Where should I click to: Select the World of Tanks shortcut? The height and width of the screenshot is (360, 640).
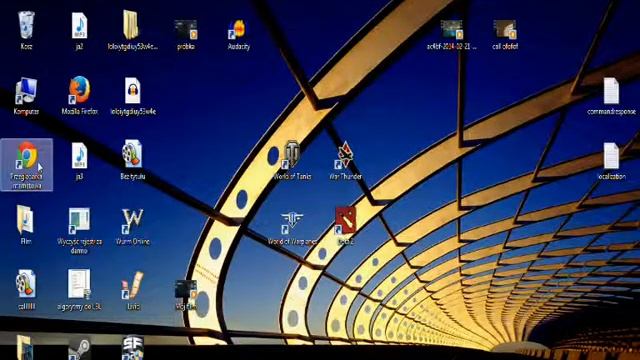click(x=291, y=155)
